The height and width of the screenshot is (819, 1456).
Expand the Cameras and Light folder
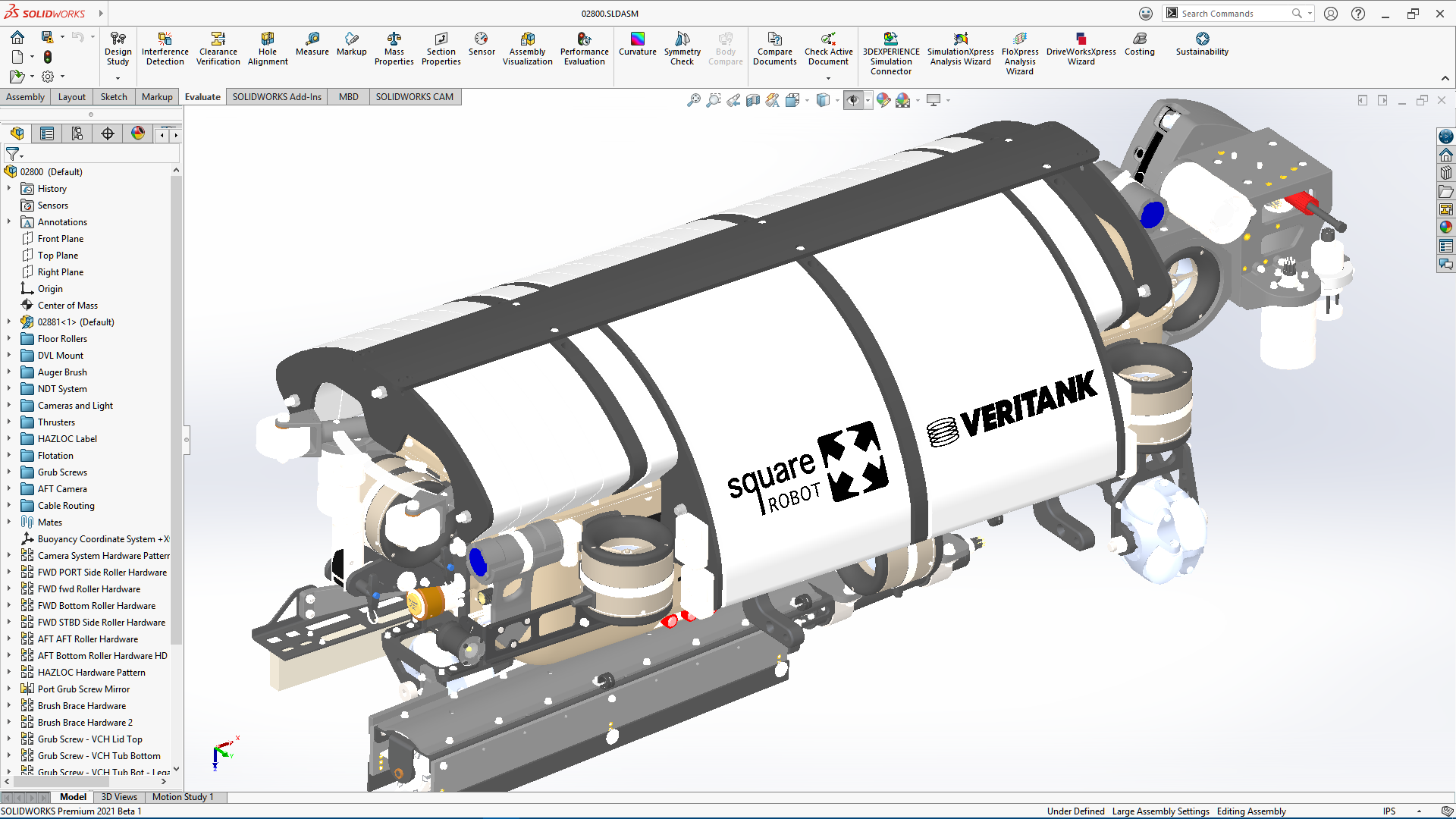tap(8, 405)
